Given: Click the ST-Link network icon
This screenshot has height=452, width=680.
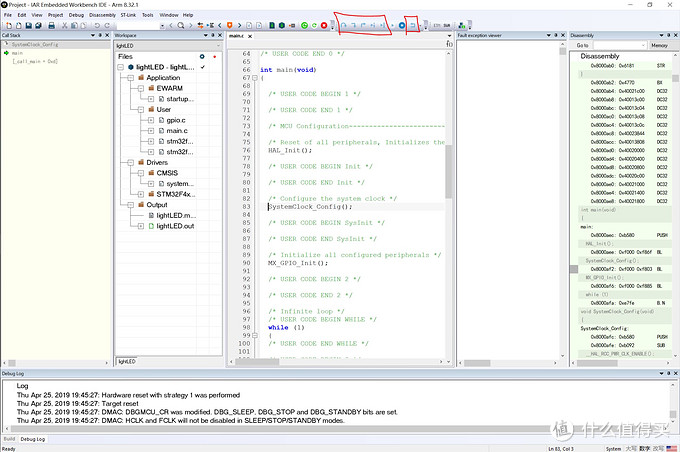Looking at the screenshot, I should [461, 26].
